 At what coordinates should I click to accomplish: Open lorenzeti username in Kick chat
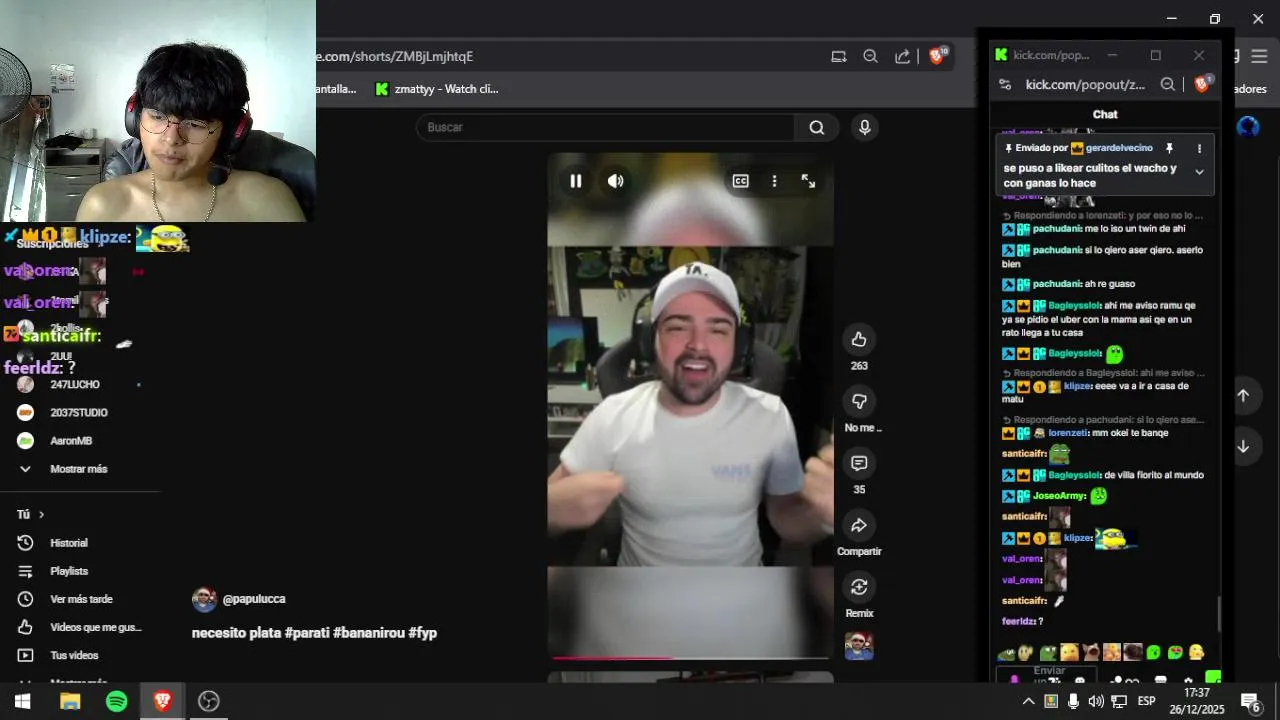(x=1067, y=433)
